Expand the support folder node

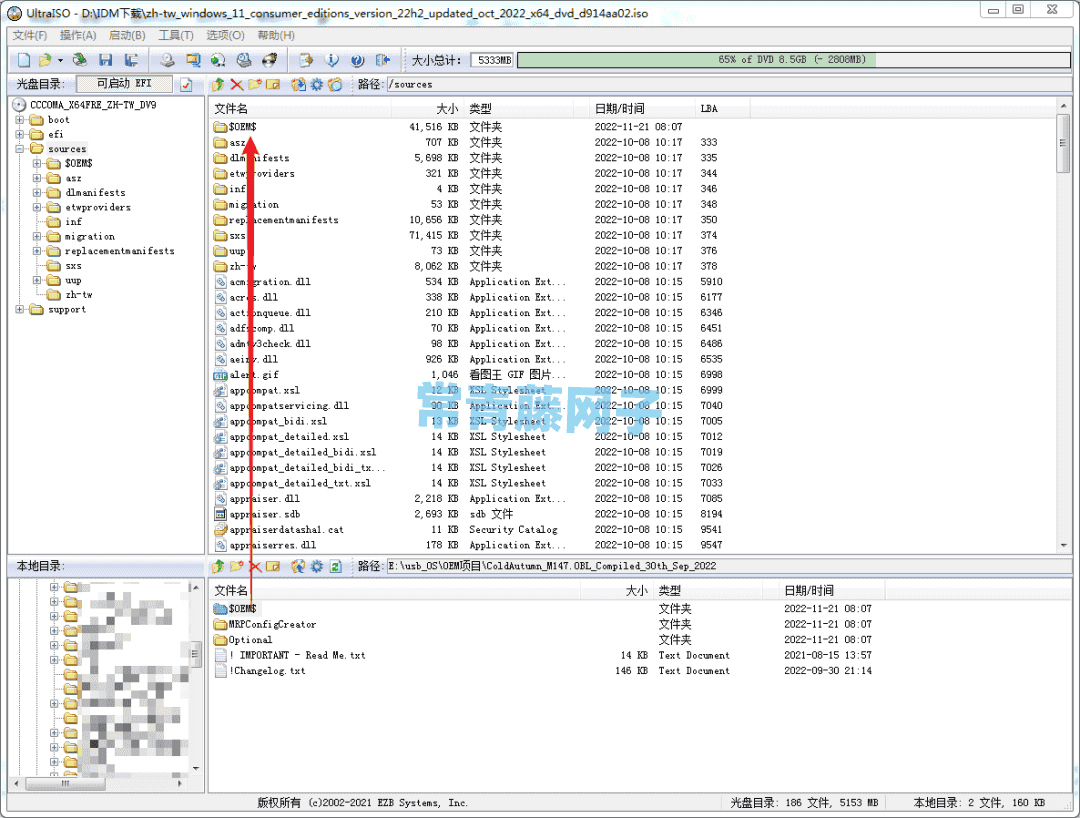pos(20,309)
